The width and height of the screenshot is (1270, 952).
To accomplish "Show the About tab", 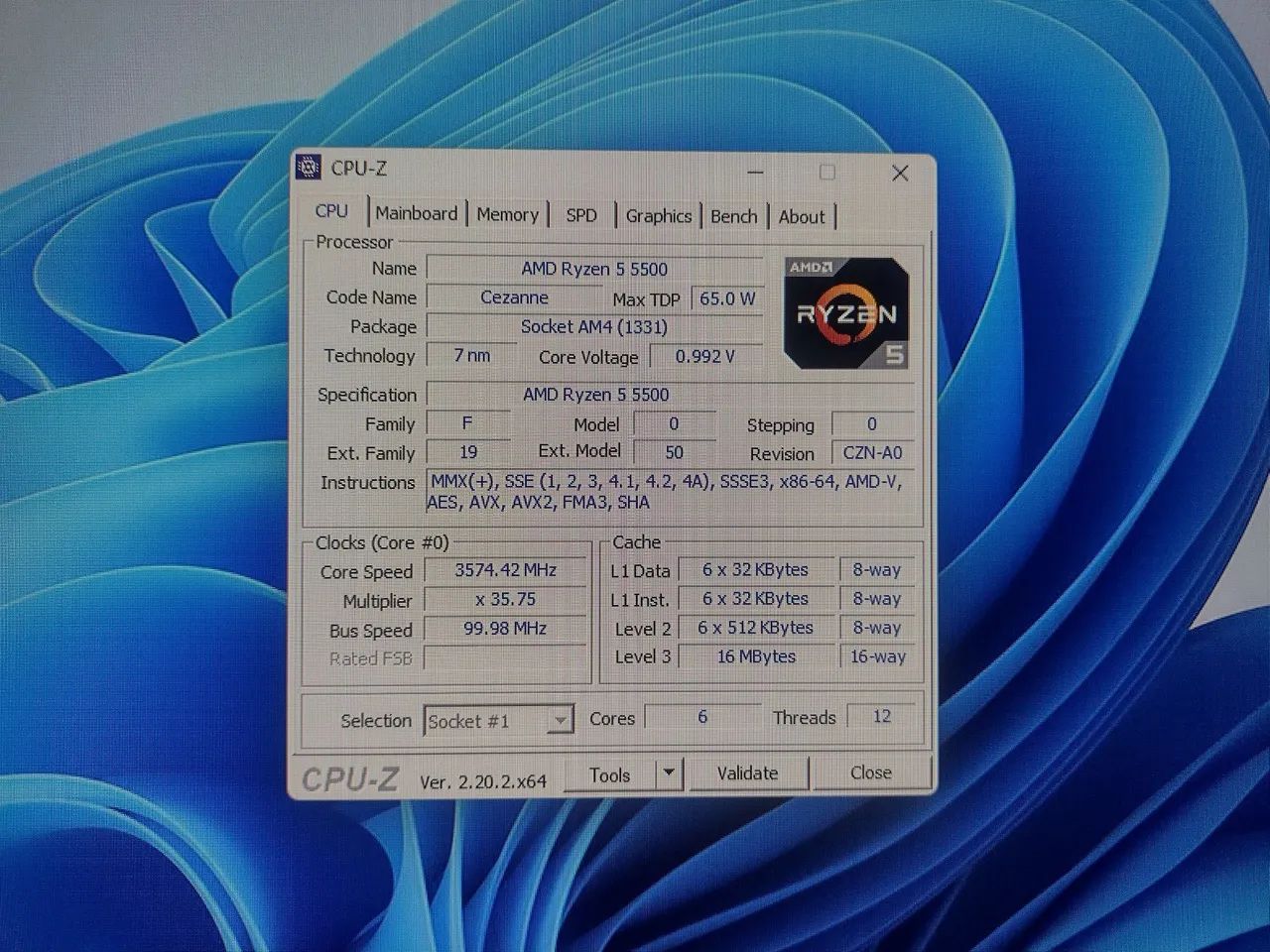I will pos(802,217).
